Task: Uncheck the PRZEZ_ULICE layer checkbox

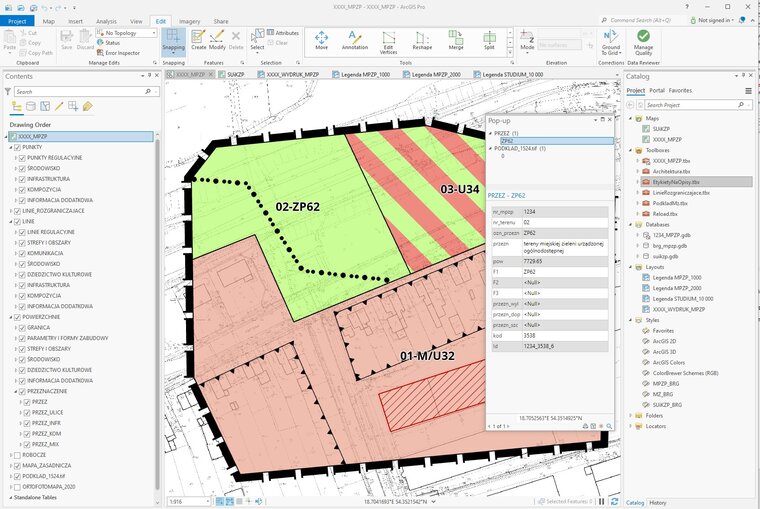Action: point(27,412)
